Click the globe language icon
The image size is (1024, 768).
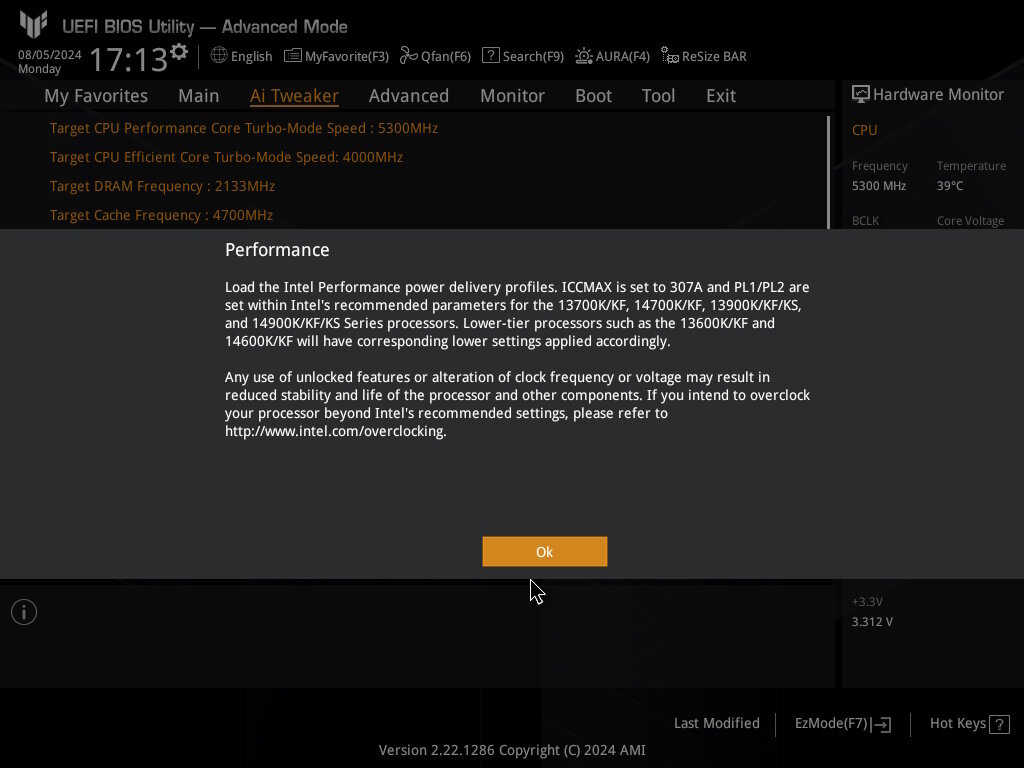coord(219,56)
